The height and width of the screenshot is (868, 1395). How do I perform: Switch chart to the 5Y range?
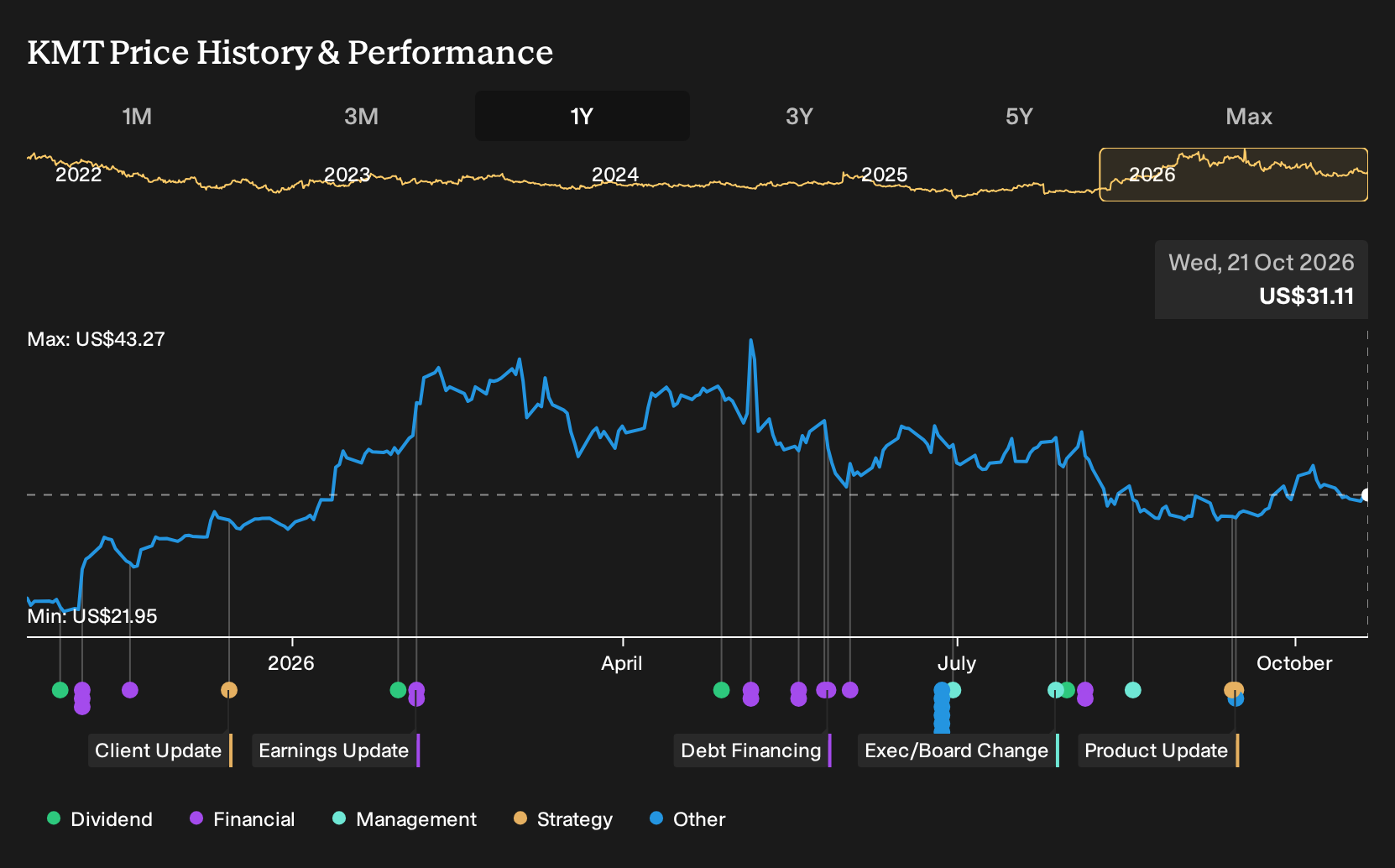click(1019, 116)
